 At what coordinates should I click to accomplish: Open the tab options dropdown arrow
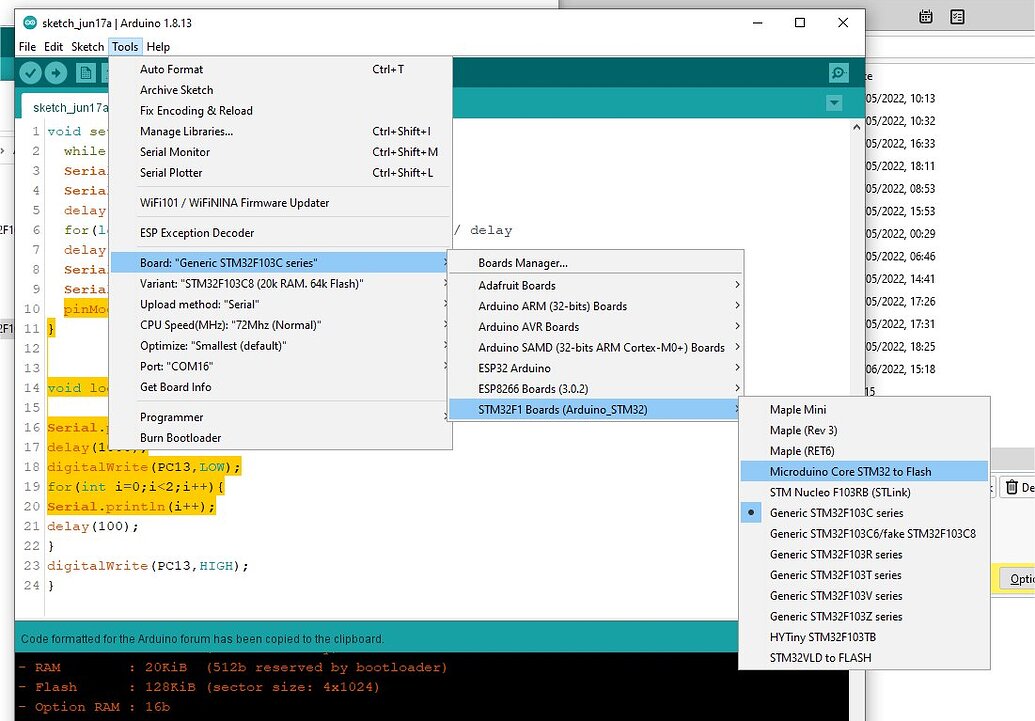coord(834,103)
